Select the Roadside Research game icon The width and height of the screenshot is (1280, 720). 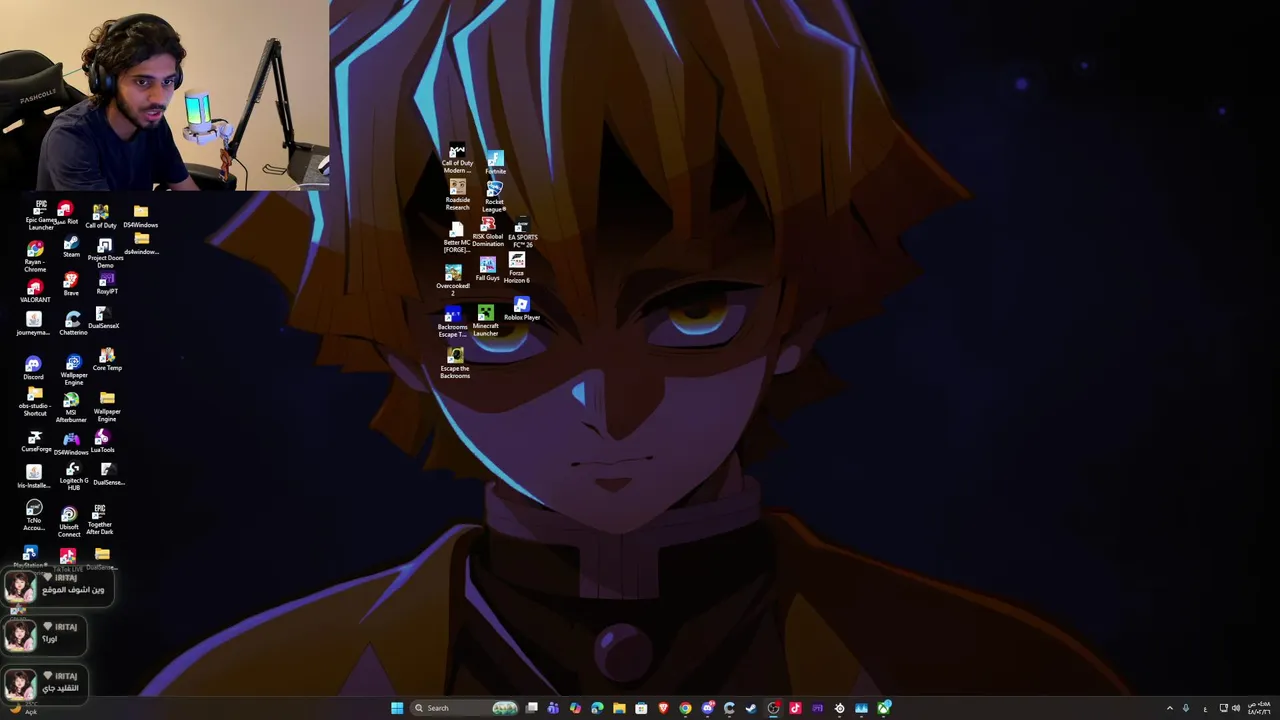(x=457, y=196)
